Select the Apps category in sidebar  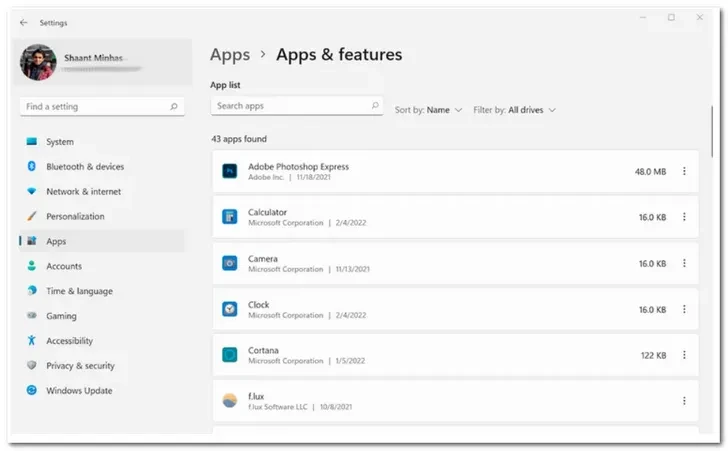pos(102,241)
